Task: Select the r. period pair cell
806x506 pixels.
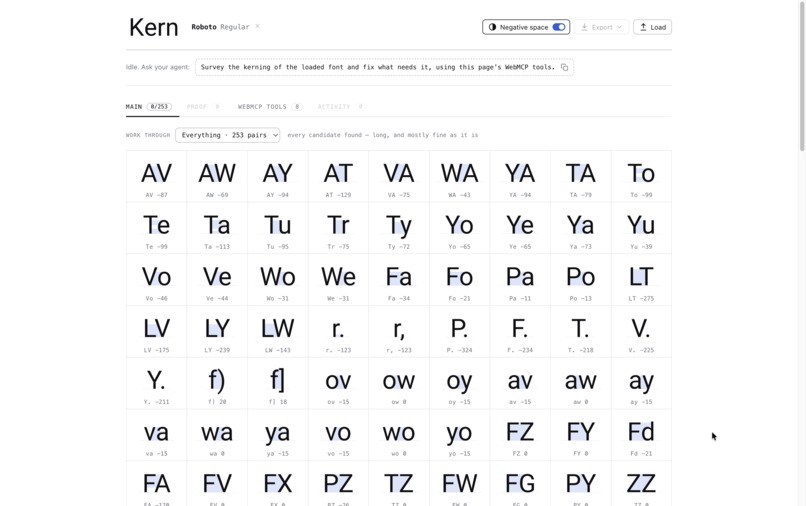Action: tap(338, 332)
